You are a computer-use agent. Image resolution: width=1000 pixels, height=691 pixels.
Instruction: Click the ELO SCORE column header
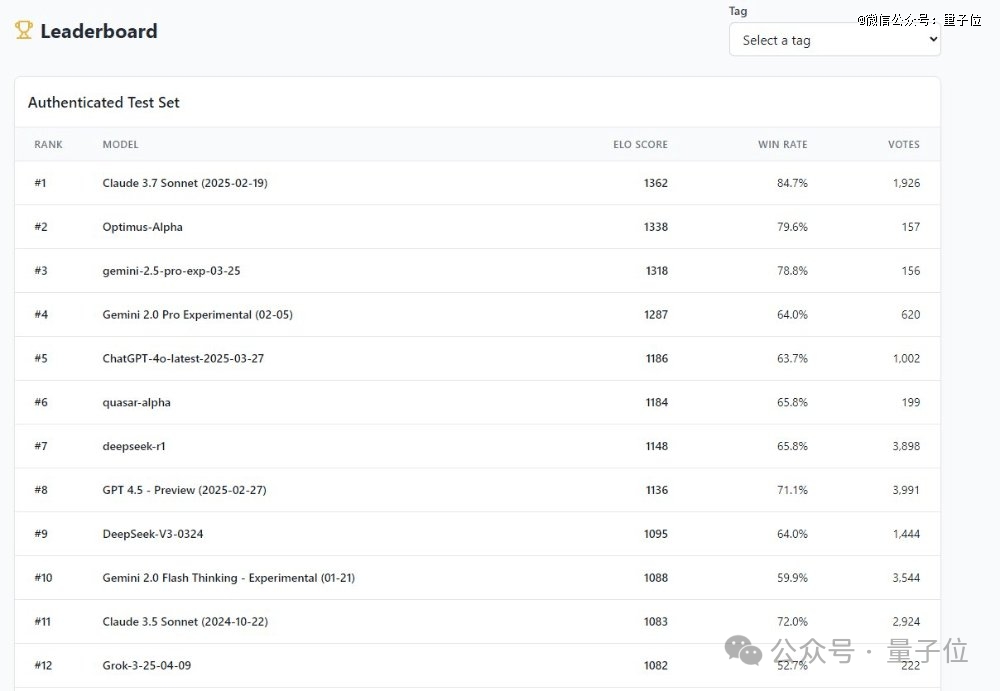(640, 145)
